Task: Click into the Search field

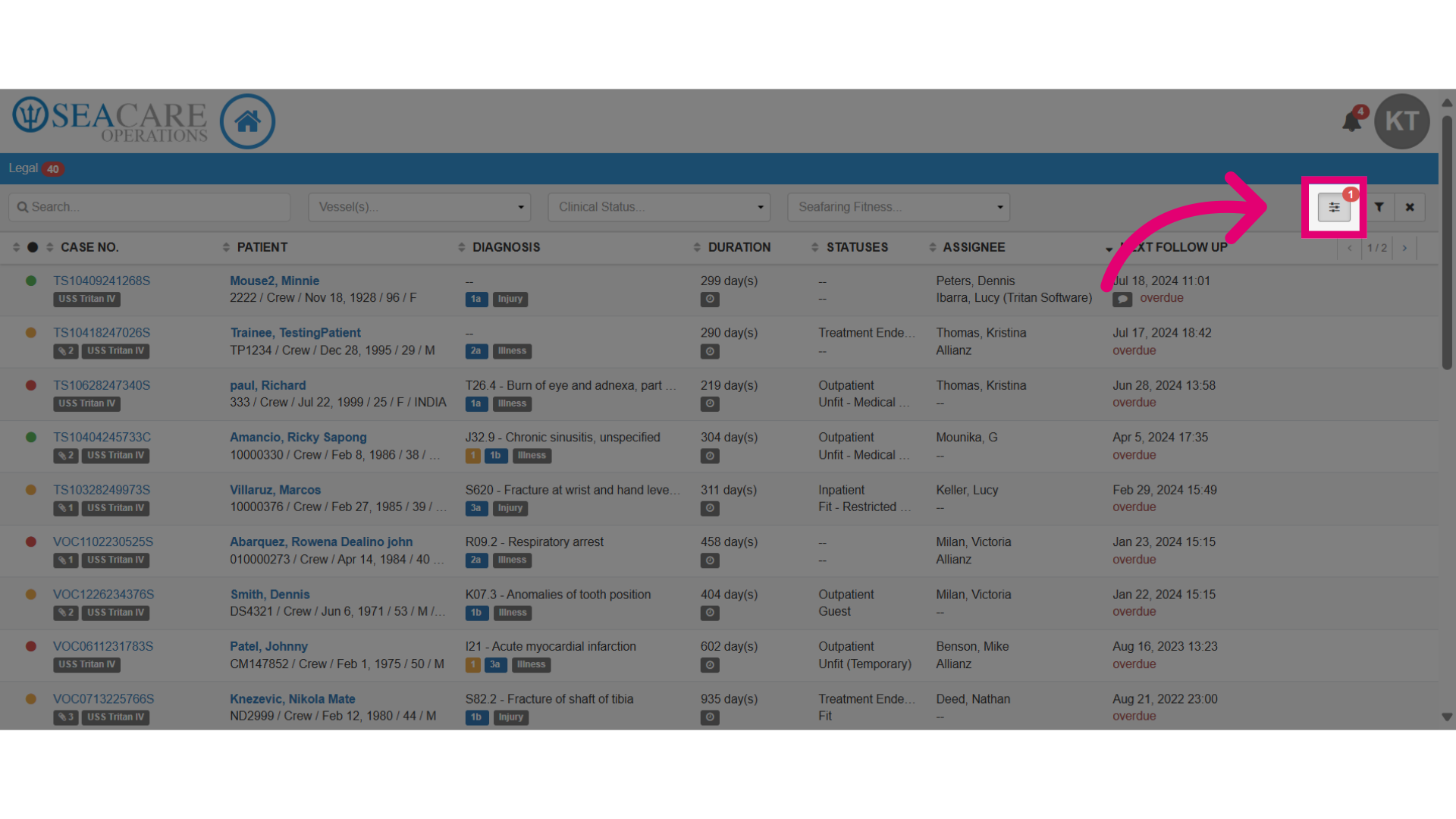Action: tap(149, 207)
